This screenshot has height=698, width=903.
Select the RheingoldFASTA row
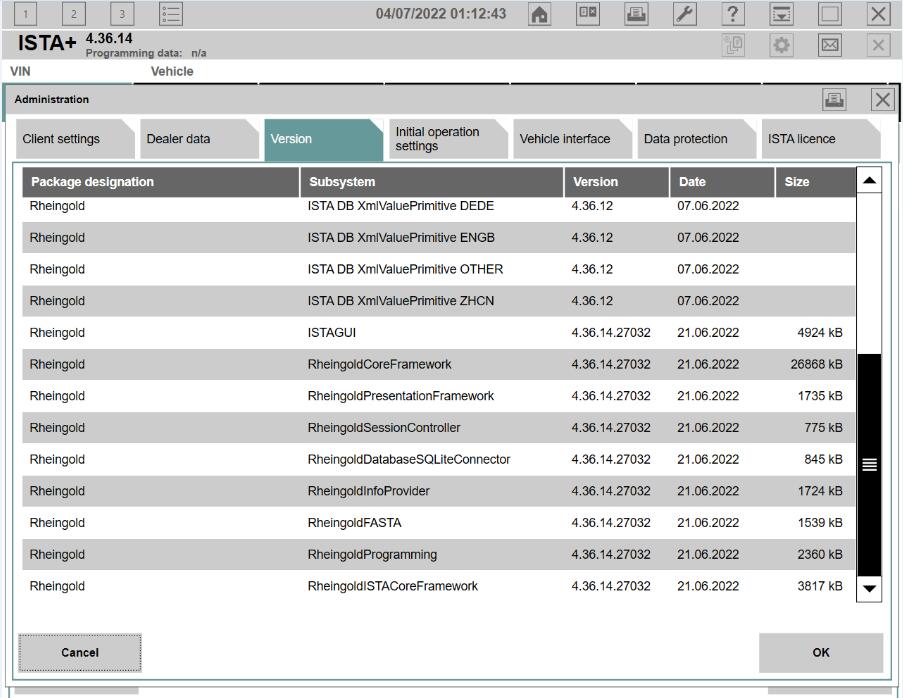[x=439, y=522]
